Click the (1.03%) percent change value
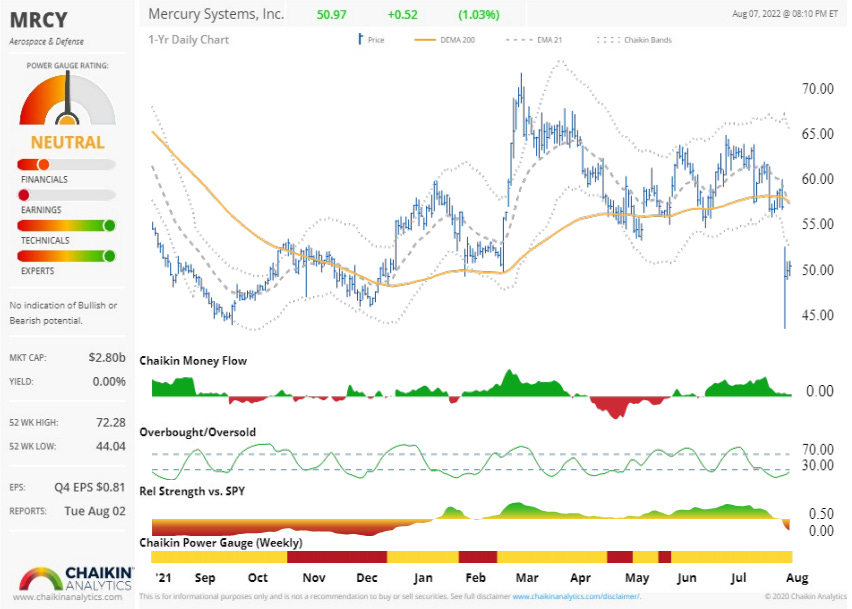This screenshot has height=609, width=852. point(479,15)
